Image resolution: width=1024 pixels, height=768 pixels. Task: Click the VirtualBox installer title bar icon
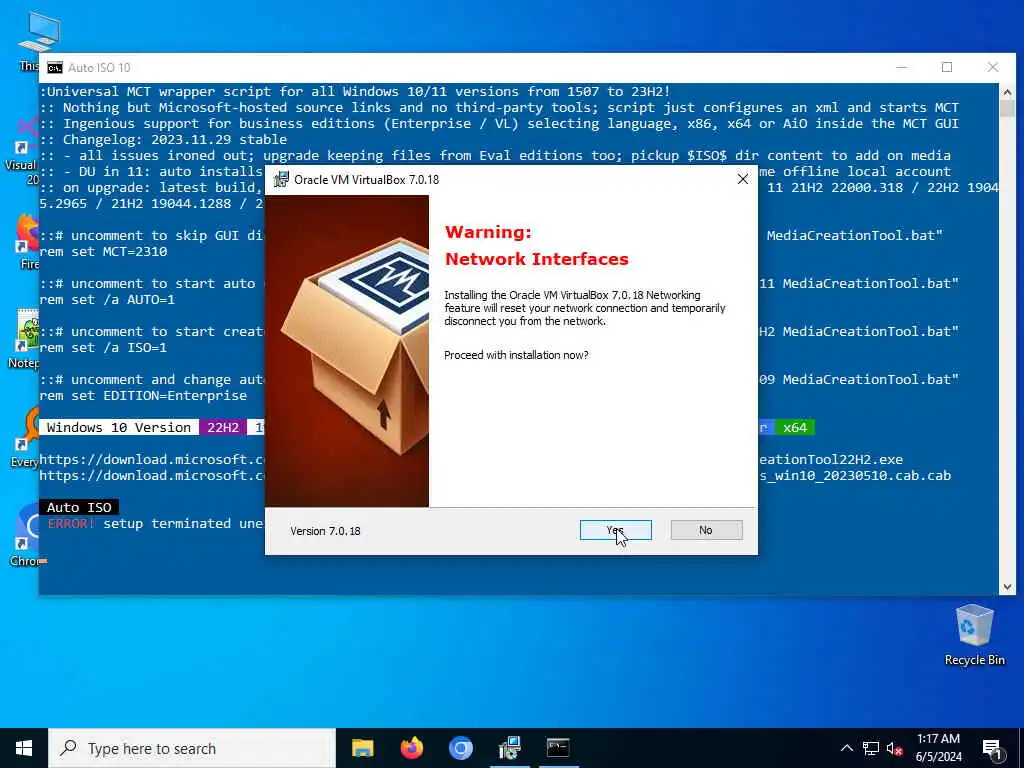[281, 180]
